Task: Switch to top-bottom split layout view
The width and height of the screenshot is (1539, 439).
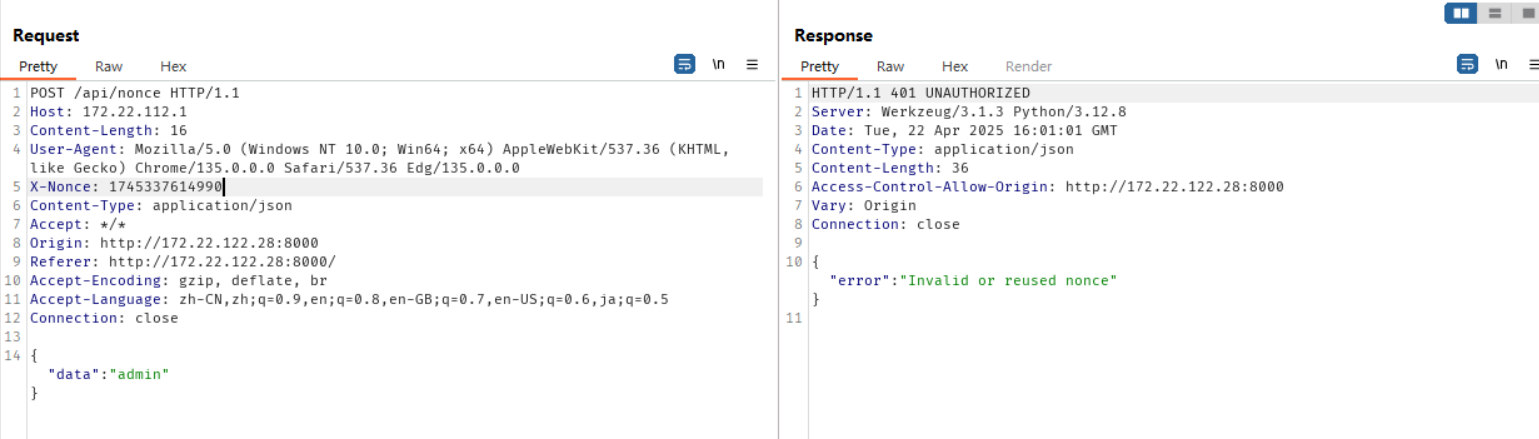Action: [x=1495, y=13]
